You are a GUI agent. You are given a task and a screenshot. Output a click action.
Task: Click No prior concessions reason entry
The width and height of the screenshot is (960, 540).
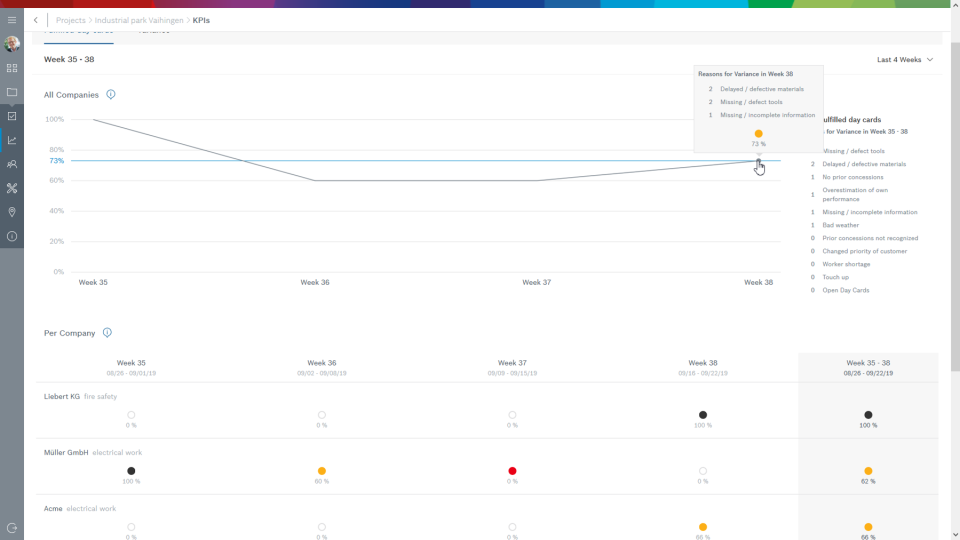853,177
